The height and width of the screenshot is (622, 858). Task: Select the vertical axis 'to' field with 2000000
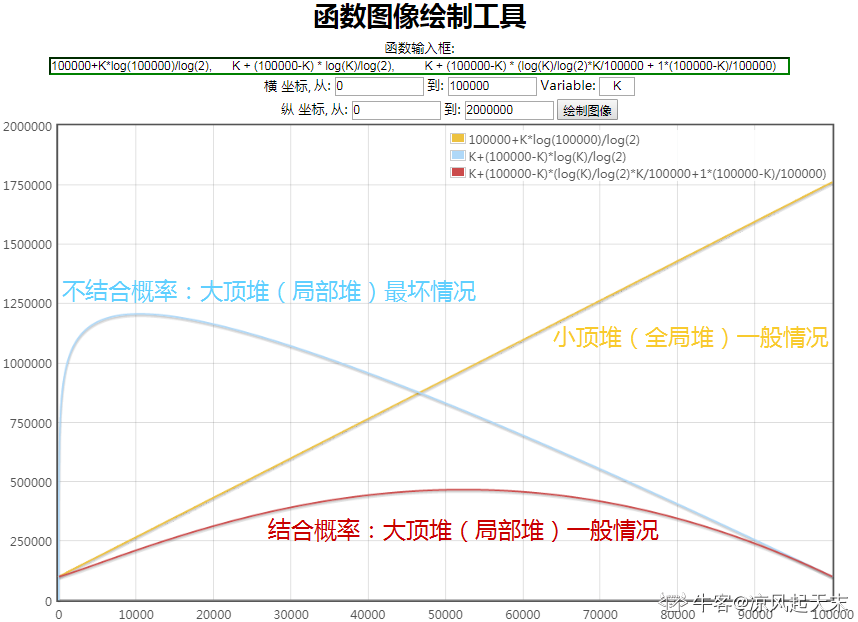tap(507, 110)
